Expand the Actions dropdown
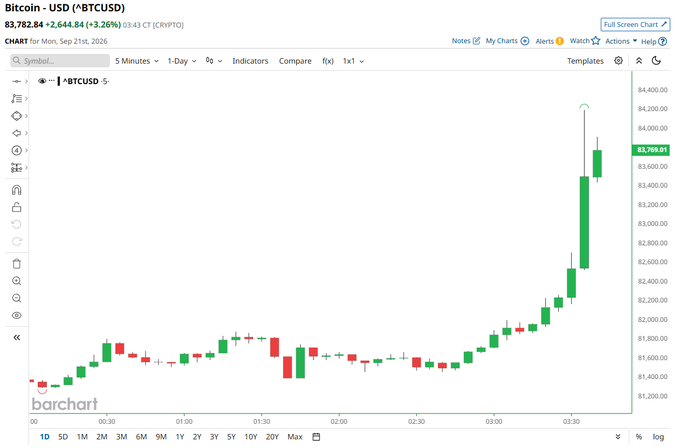Screen dimensions: 680x448 pos(621,41)
